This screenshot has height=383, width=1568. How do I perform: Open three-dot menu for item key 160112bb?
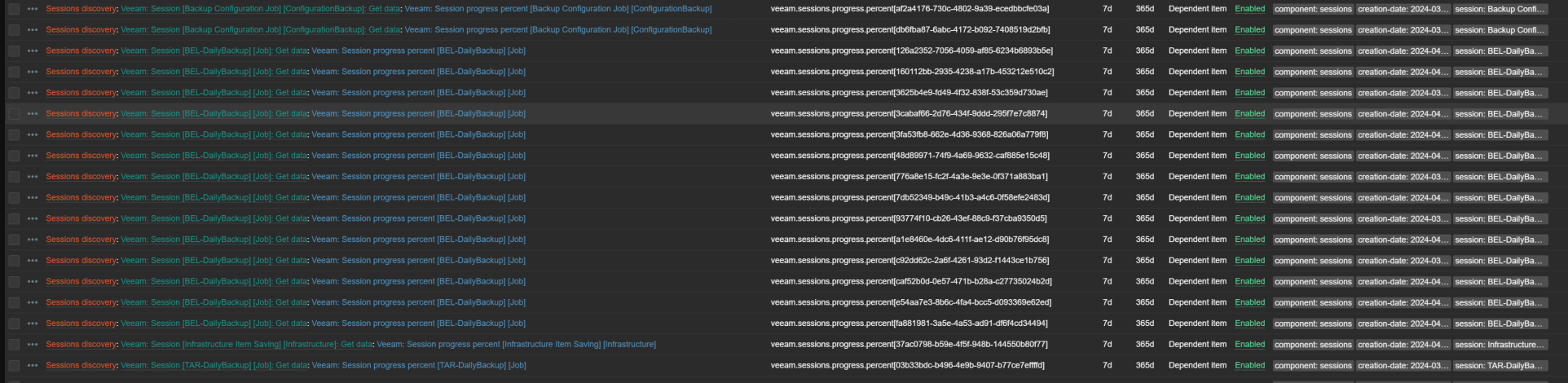click(x=33, y=72)
